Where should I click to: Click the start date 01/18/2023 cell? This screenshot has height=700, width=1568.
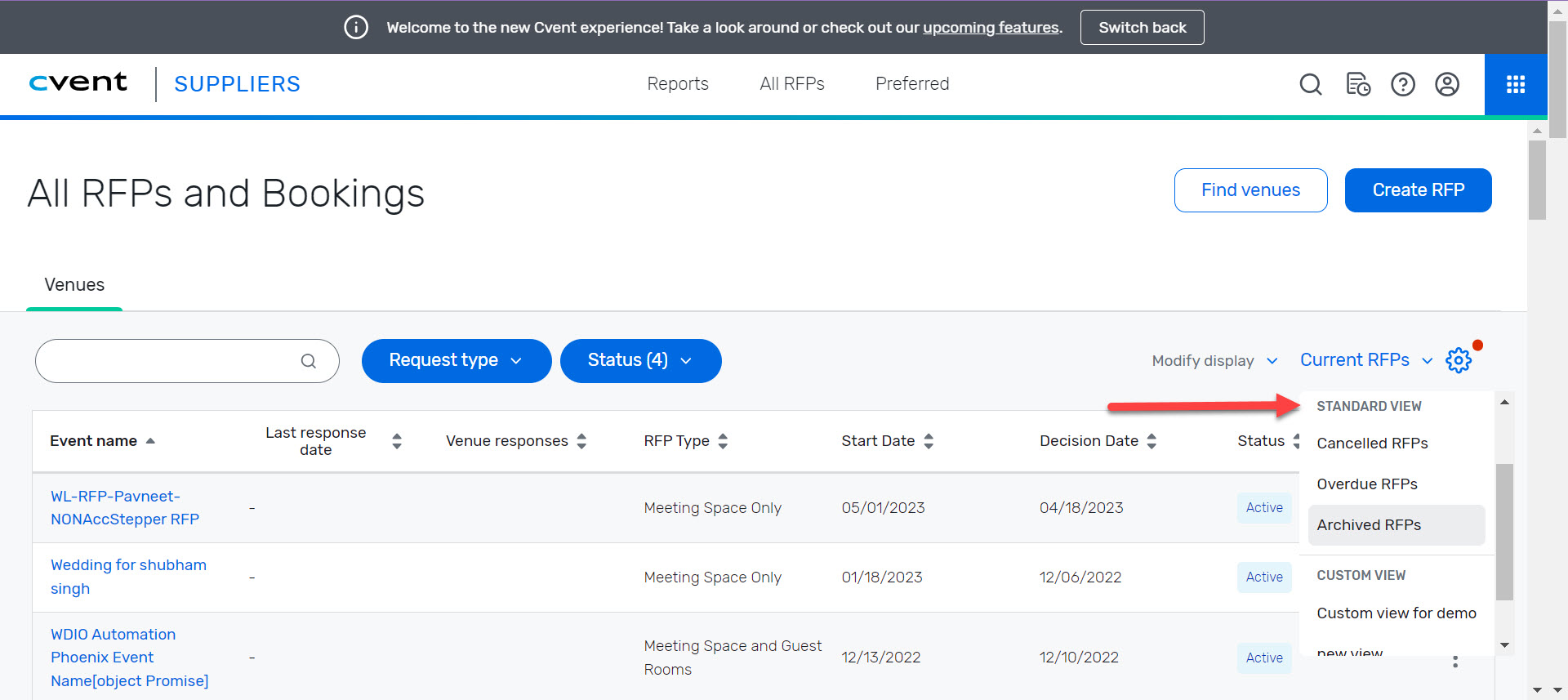click(x=882, y=577)
